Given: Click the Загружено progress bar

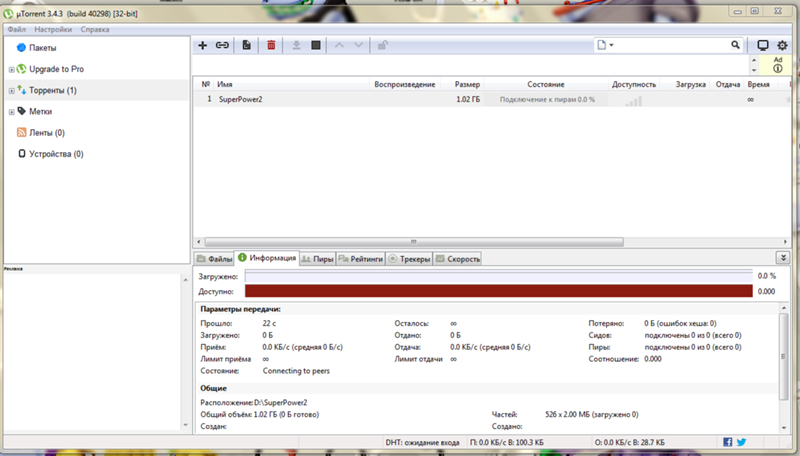Looking at the screenshot, I should tap(498, 276).
